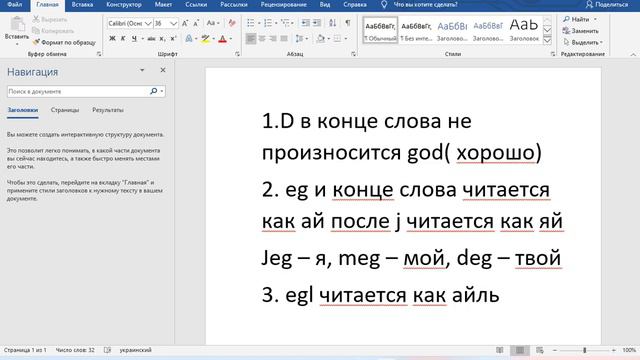Show paragraph marks with the ¶ button
The width and height of the screenshot is (640, 360).
[x=348, y=23]
